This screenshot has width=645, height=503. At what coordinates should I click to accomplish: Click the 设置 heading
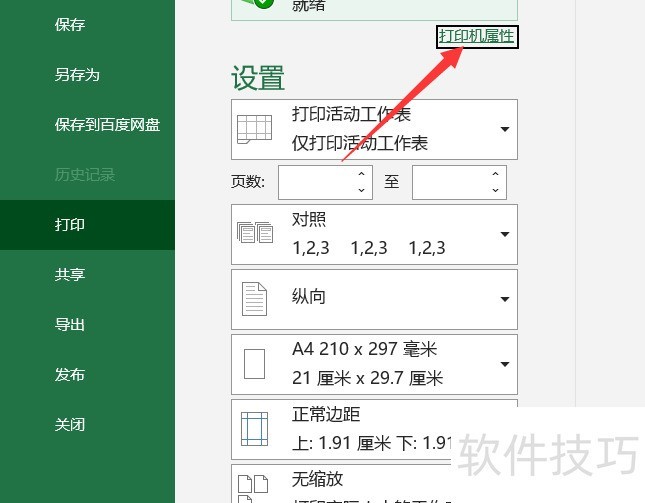point(258,78)
